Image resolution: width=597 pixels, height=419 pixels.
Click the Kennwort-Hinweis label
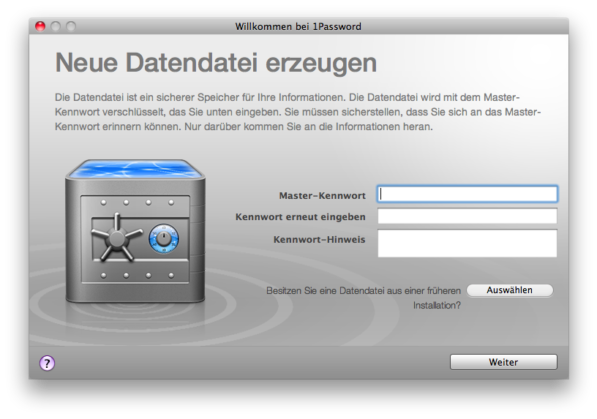point(319,240)
